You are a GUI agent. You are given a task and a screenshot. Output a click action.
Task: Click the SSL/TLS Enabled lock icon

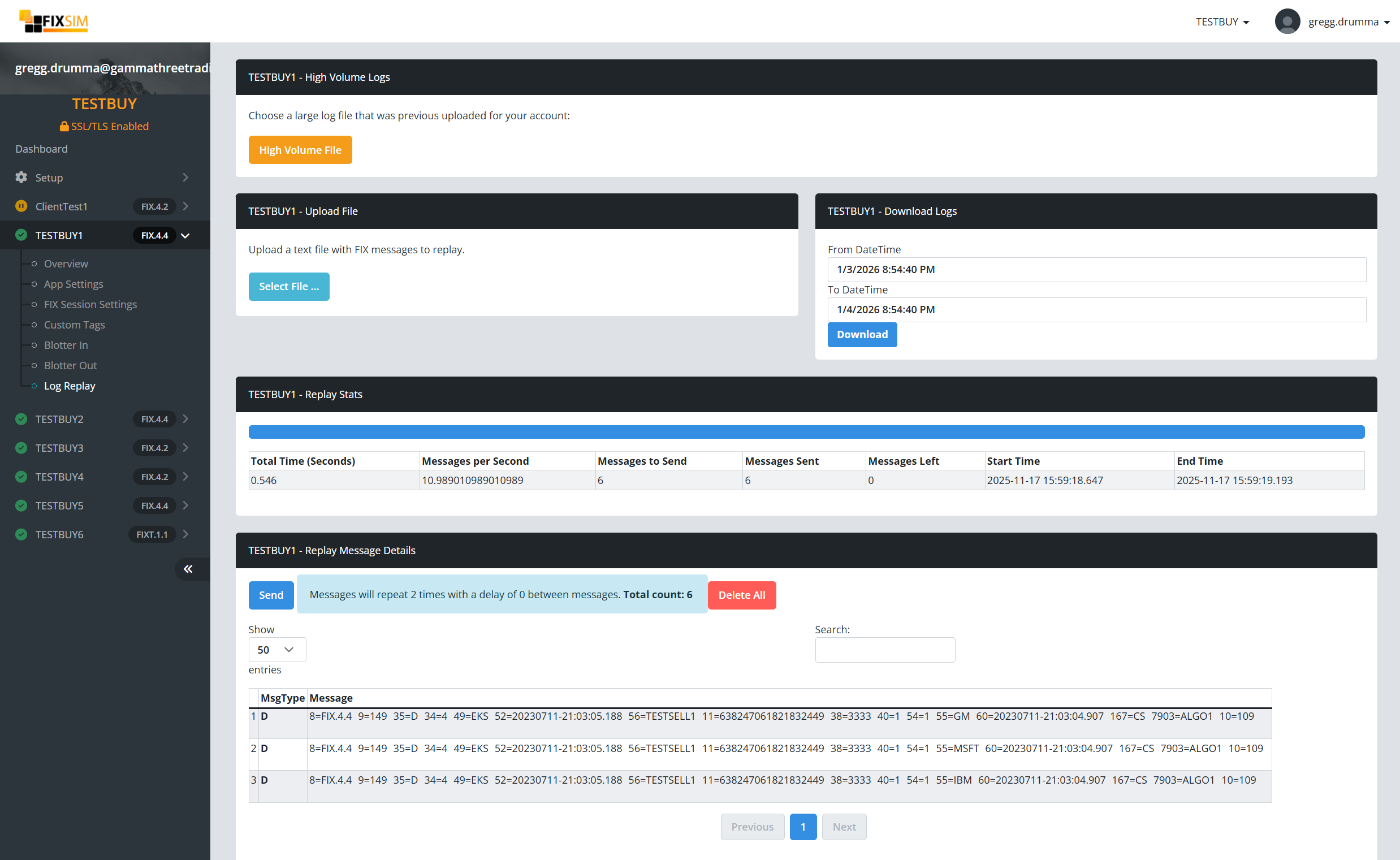click(x=64, y=126)
